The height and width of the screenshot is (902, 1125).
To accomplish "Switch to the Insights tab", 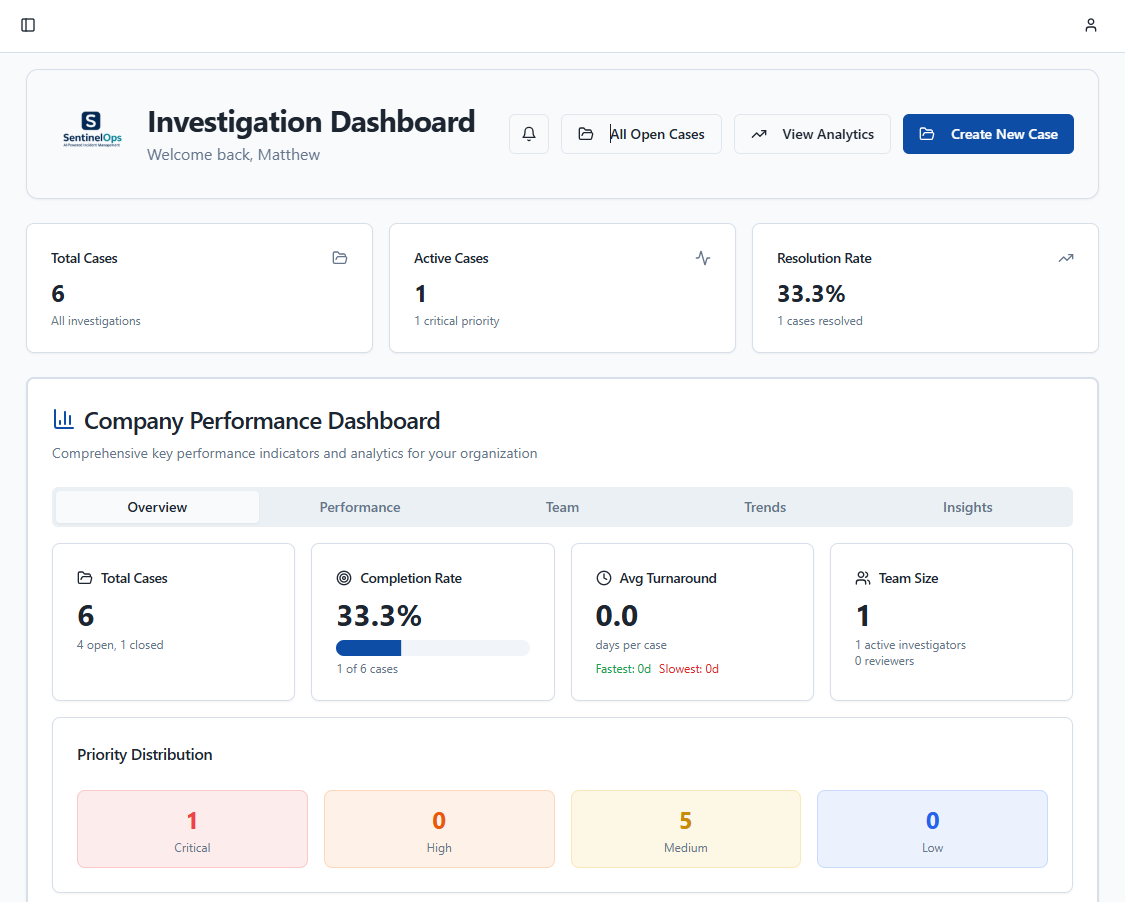I will [967, 507].
